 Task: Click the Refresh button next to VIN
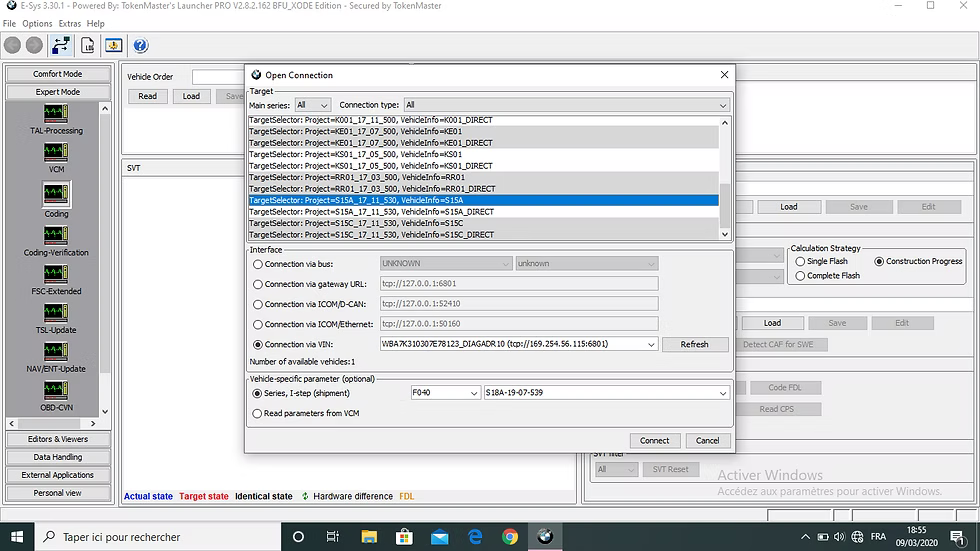click(x=694, y=344)
